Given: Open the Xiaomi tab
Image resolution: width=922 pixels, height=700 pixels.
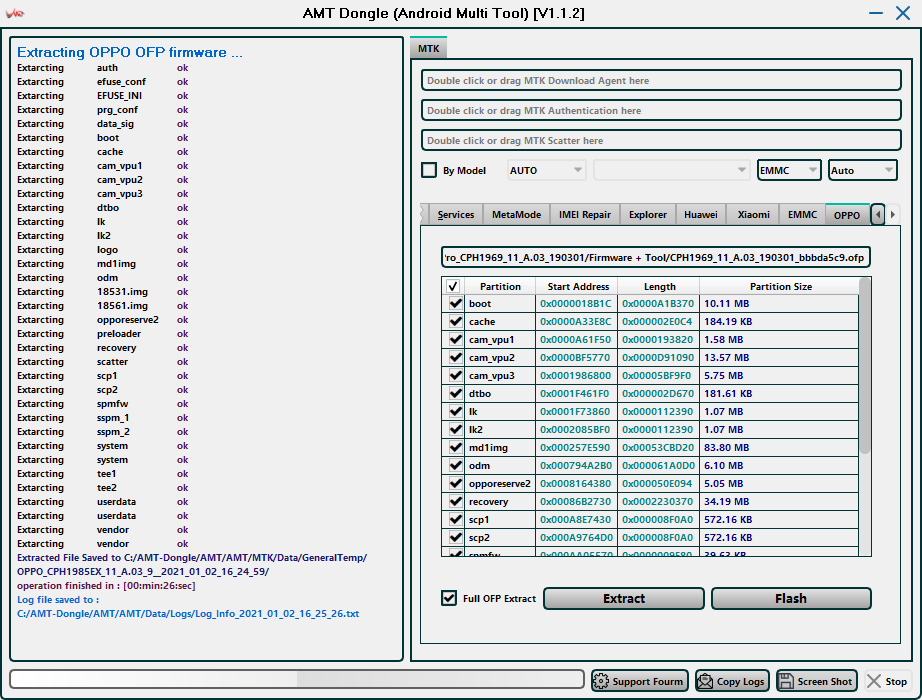Looking at the screenshot, I should click(753, 215).
